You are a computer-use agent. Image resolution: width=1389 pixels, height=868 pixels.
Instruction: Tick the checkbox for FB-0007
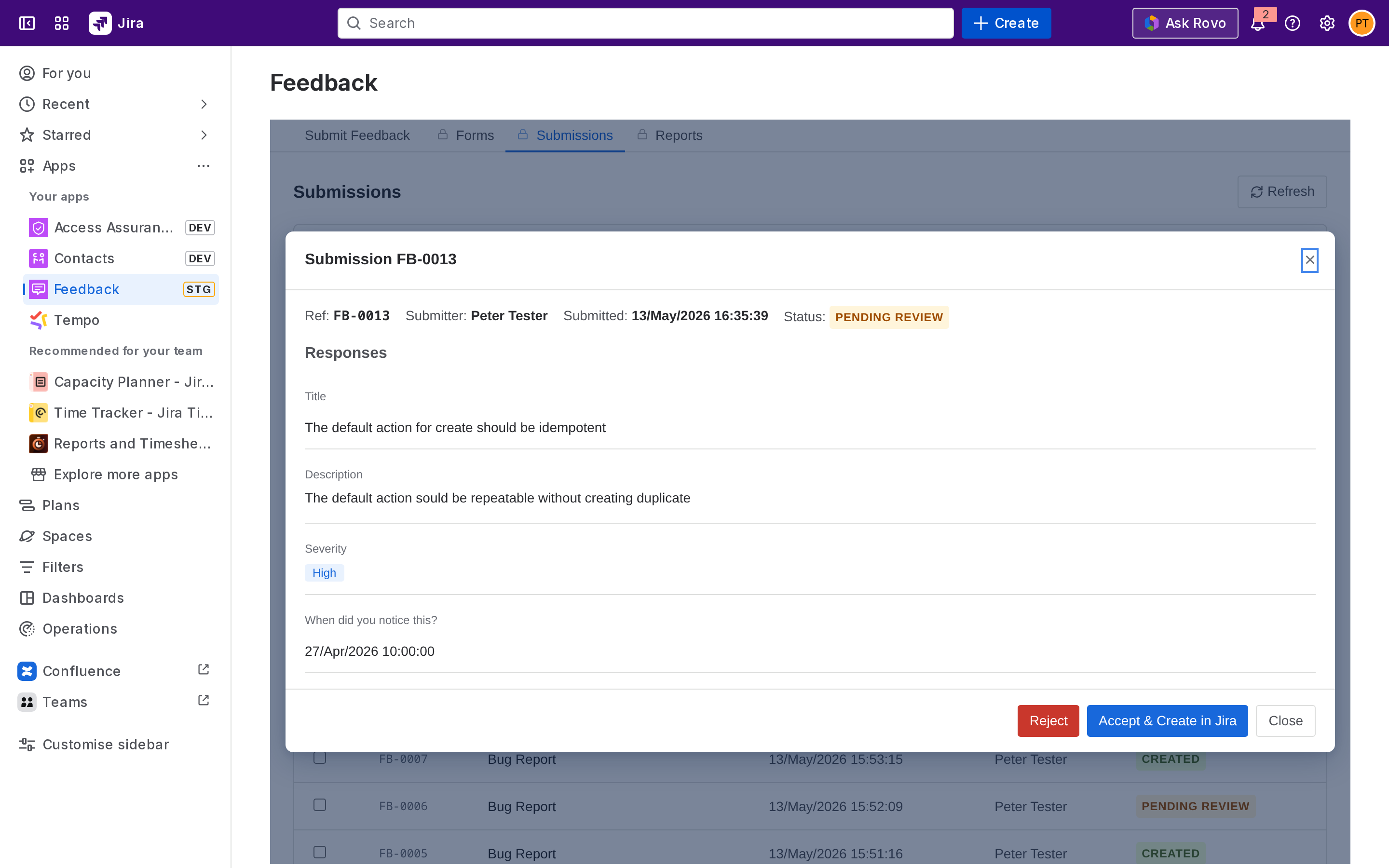click(x=320, y=758)
